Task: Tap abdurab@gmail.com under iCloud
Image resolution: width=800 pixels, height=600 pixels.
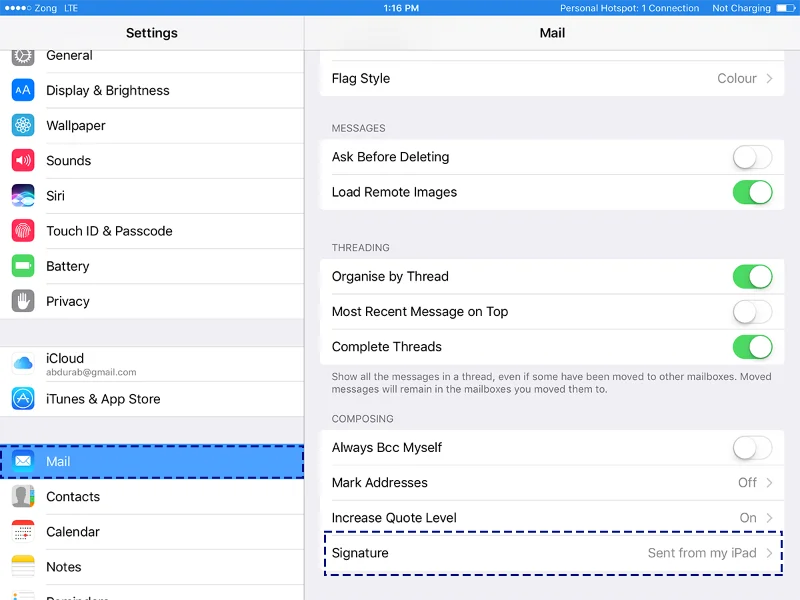Action: [x=91, y=372]
